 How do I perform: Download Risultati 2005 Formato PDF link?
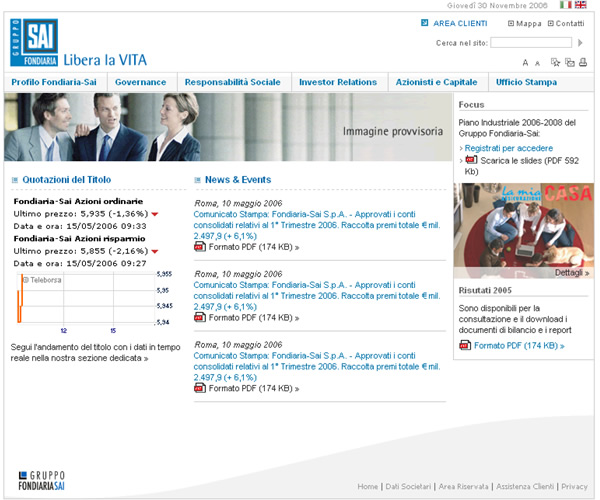(519, 346)
